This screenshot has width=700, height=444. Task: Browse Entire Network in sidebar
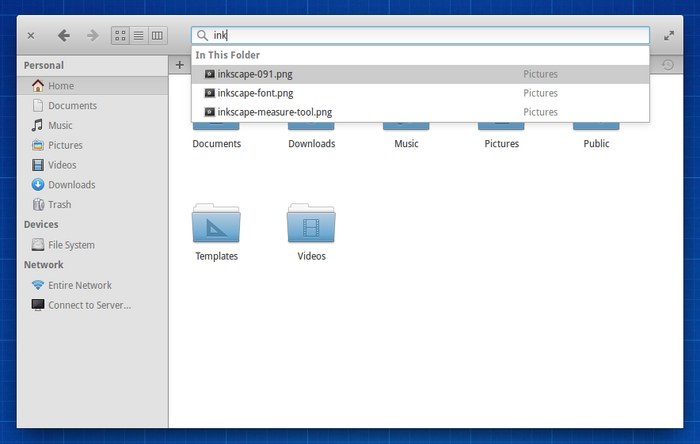pyautogui.click(x=79, y=285)
